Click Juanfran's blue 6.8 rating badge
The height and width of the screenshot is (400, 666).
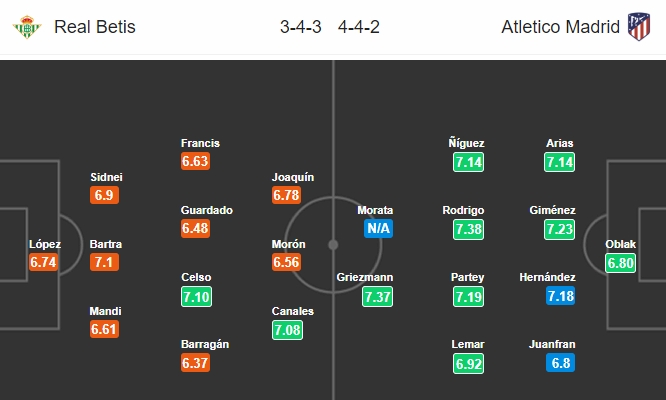click(560, 364)
